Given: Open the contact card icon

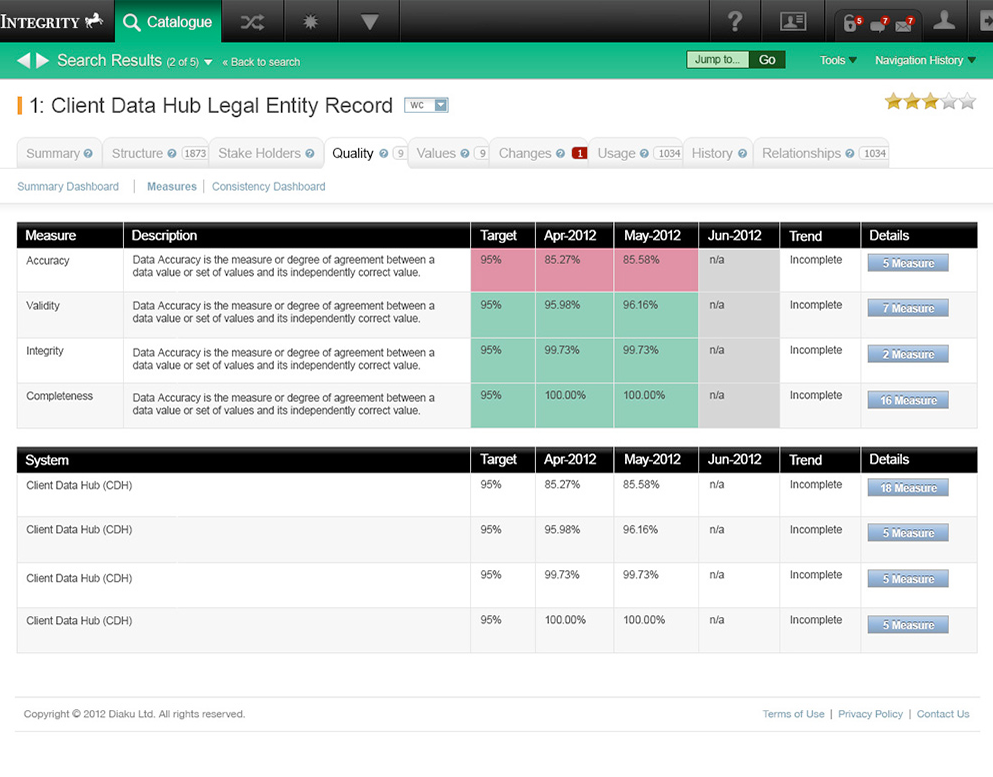Looking at the screenshot, I should 792,22.
